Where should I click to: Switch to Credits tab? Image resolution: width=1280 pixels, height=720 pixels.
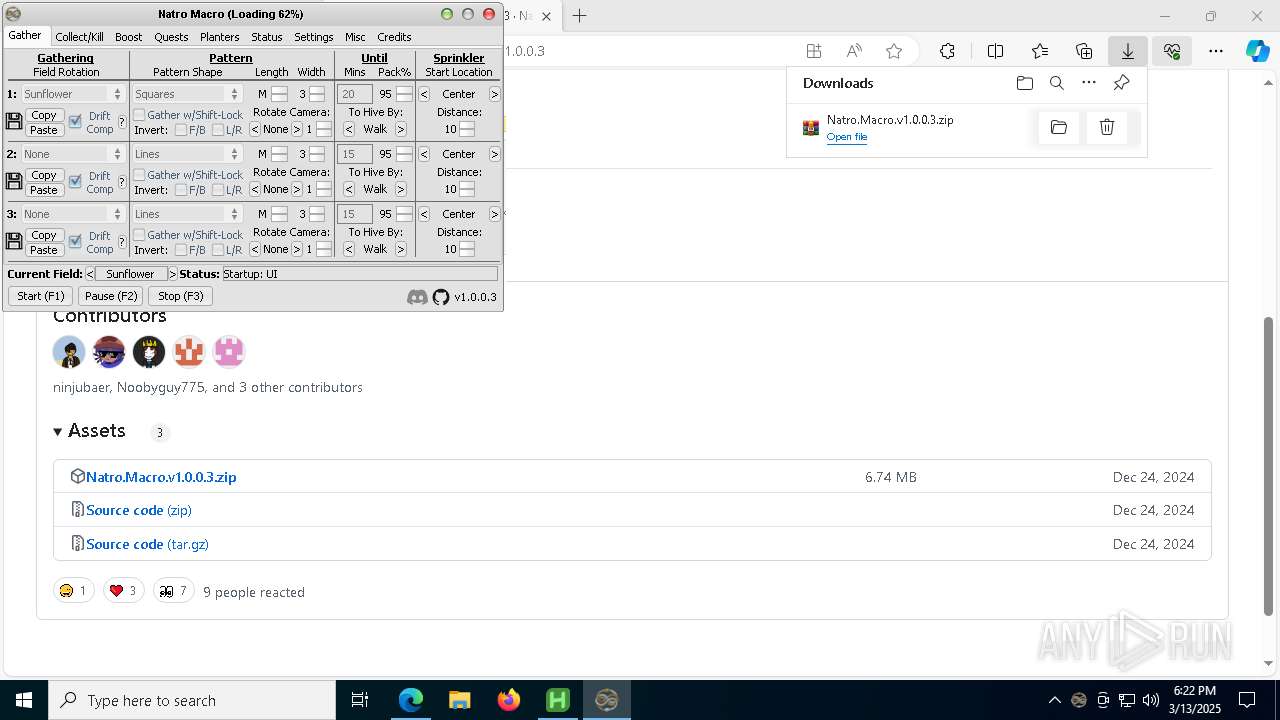(x=394, y=37)
